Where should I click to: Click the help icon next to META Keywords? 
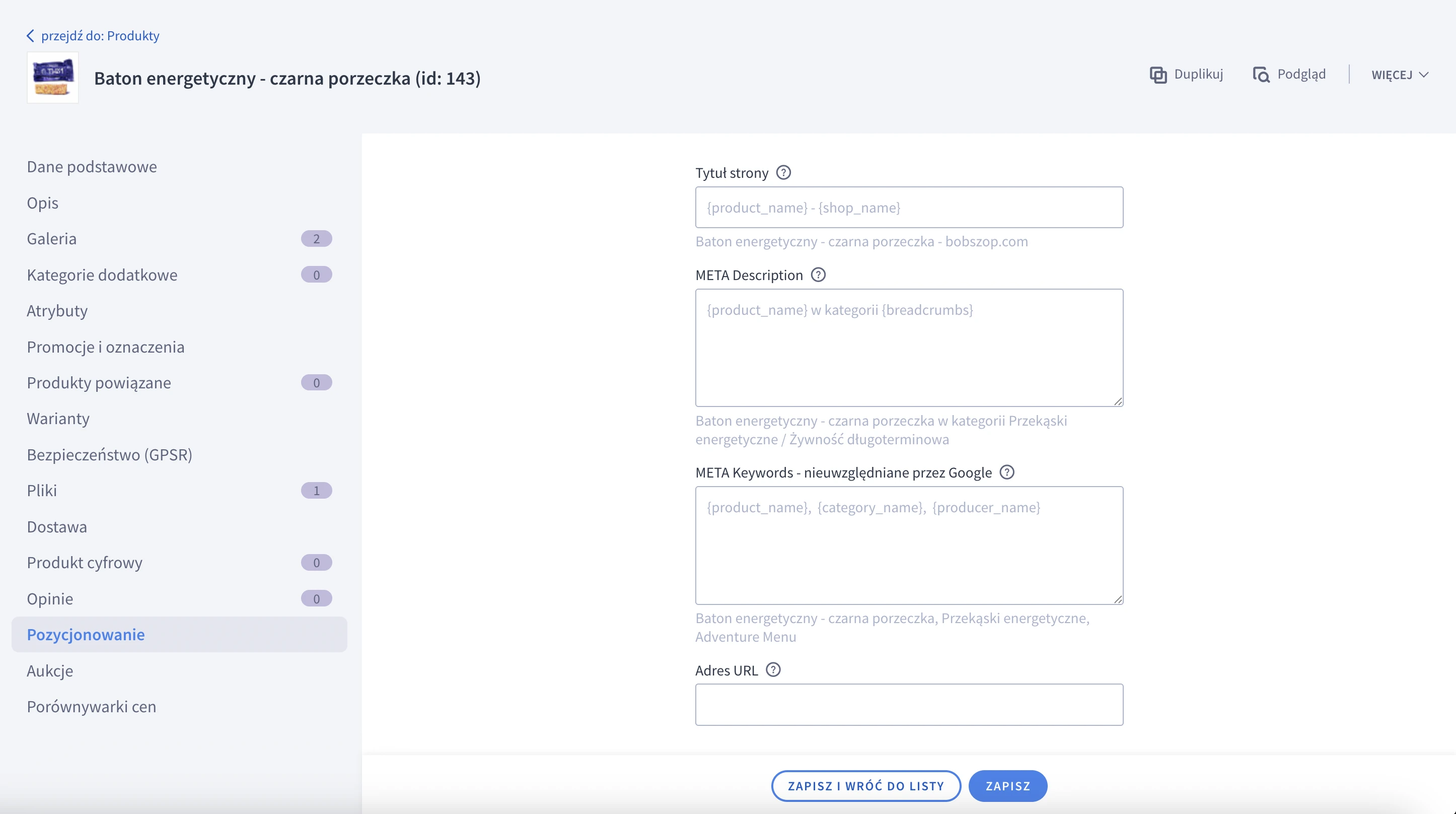1007,472
